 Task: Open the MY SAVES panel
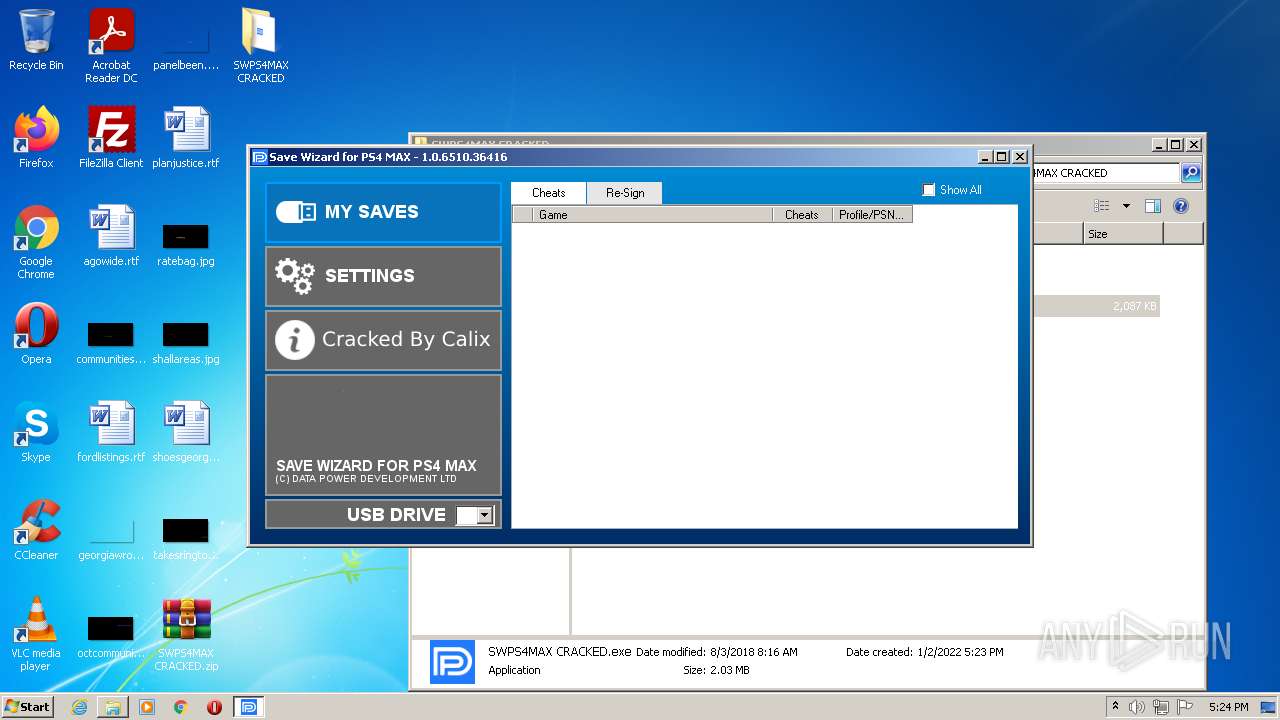click(x=383, y=212)
